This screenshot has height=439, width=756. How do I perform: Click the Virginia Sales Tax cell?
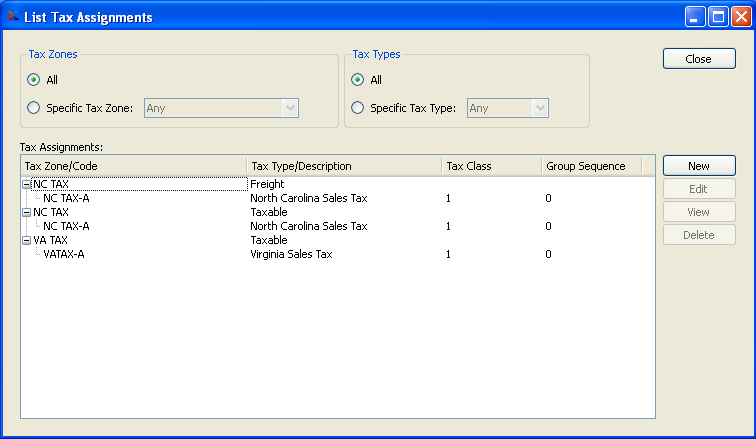click(291, 254)
